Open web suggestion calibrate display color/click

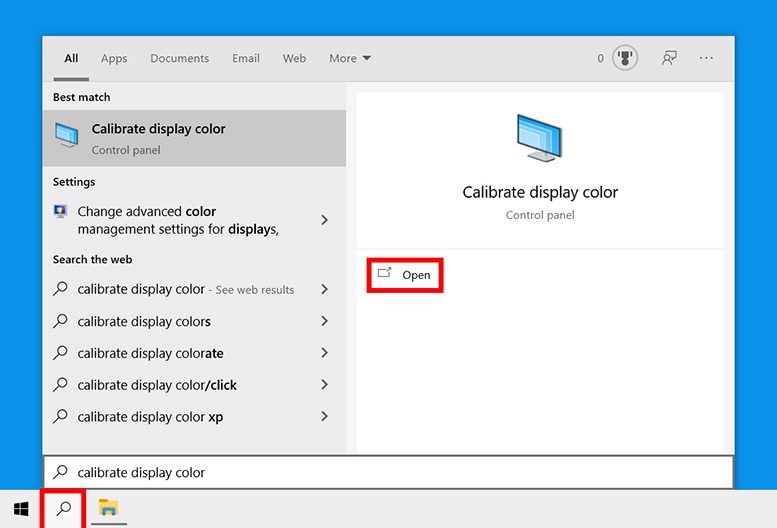(157, 385)
